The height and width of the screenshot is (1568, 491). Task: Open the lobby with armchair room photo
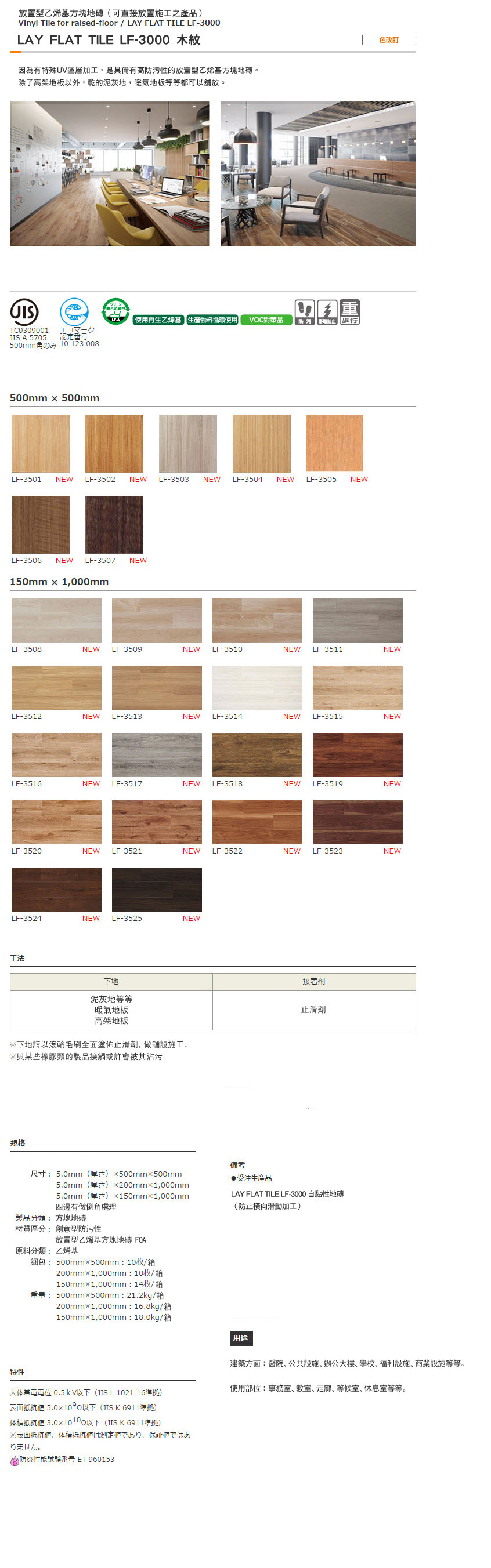318,174
